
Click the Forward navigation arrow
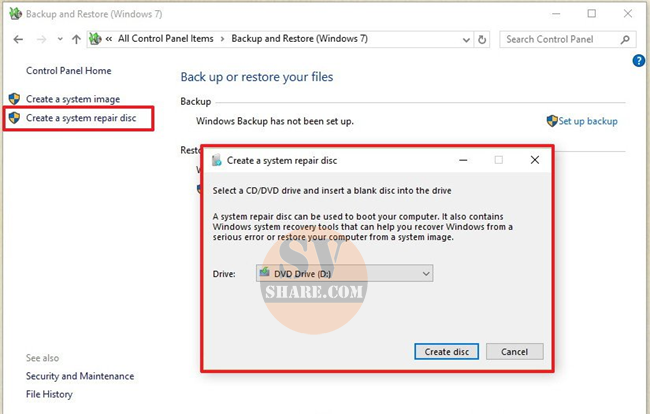pos(41,39)
